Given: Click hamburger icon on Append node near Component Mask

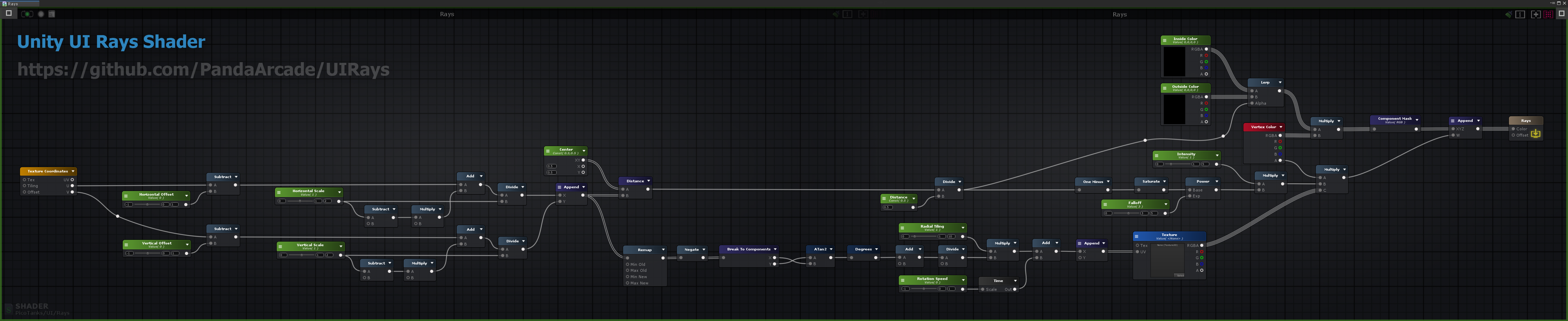Looking at the screenshot, I should tap(1453, 120).
